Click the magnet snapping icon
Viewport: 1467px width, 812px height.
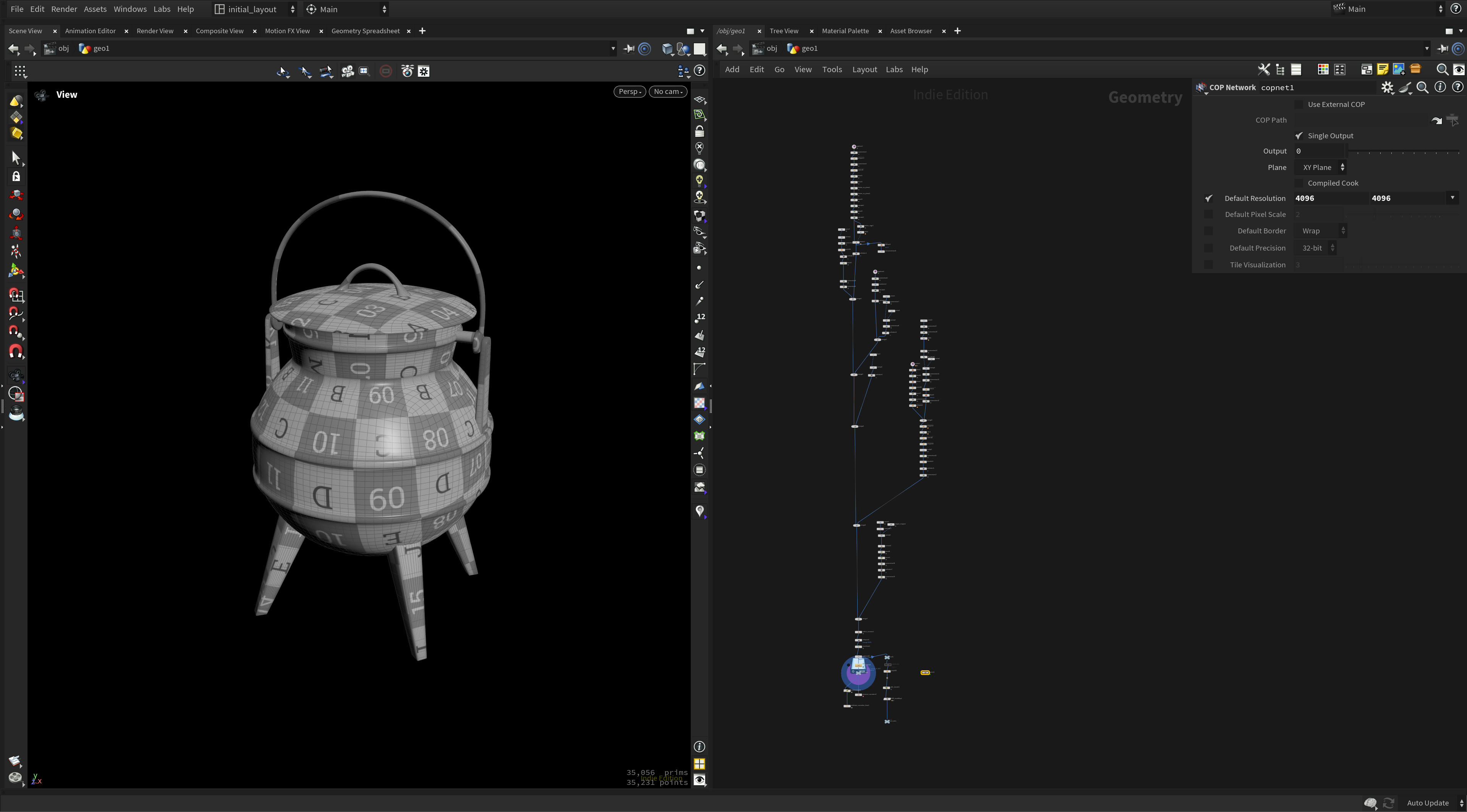pos(16,352)
